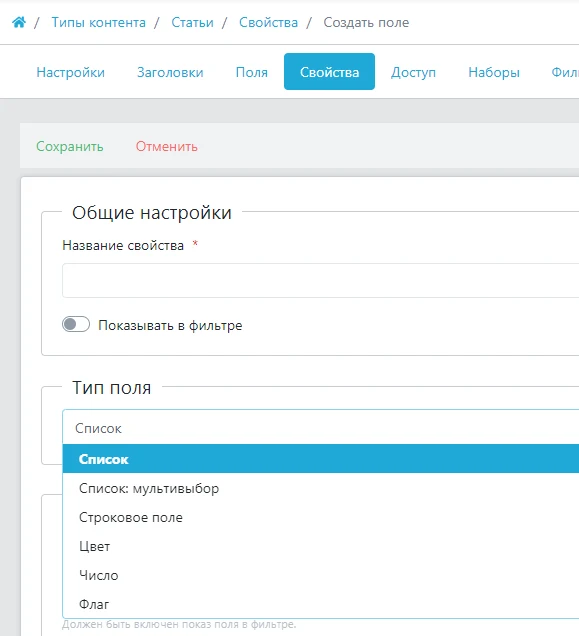Click the green 'Сохранить' button

click(70, 146)
